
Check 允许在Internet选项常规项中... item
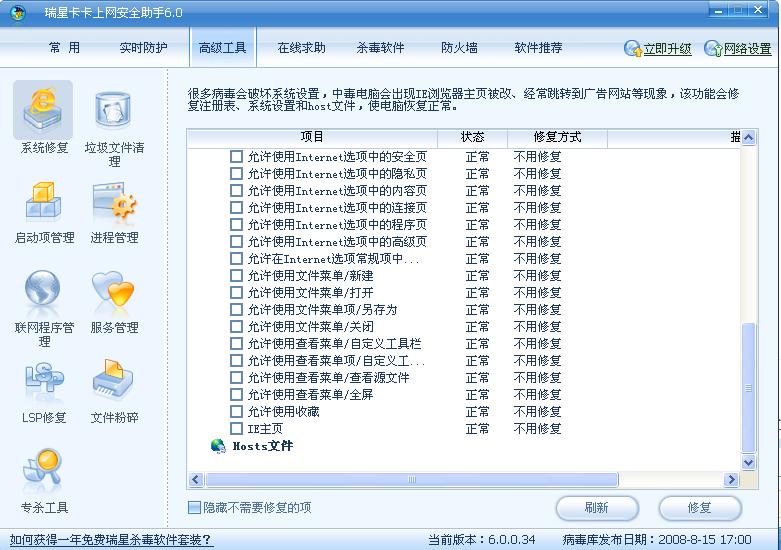(236, 259)
